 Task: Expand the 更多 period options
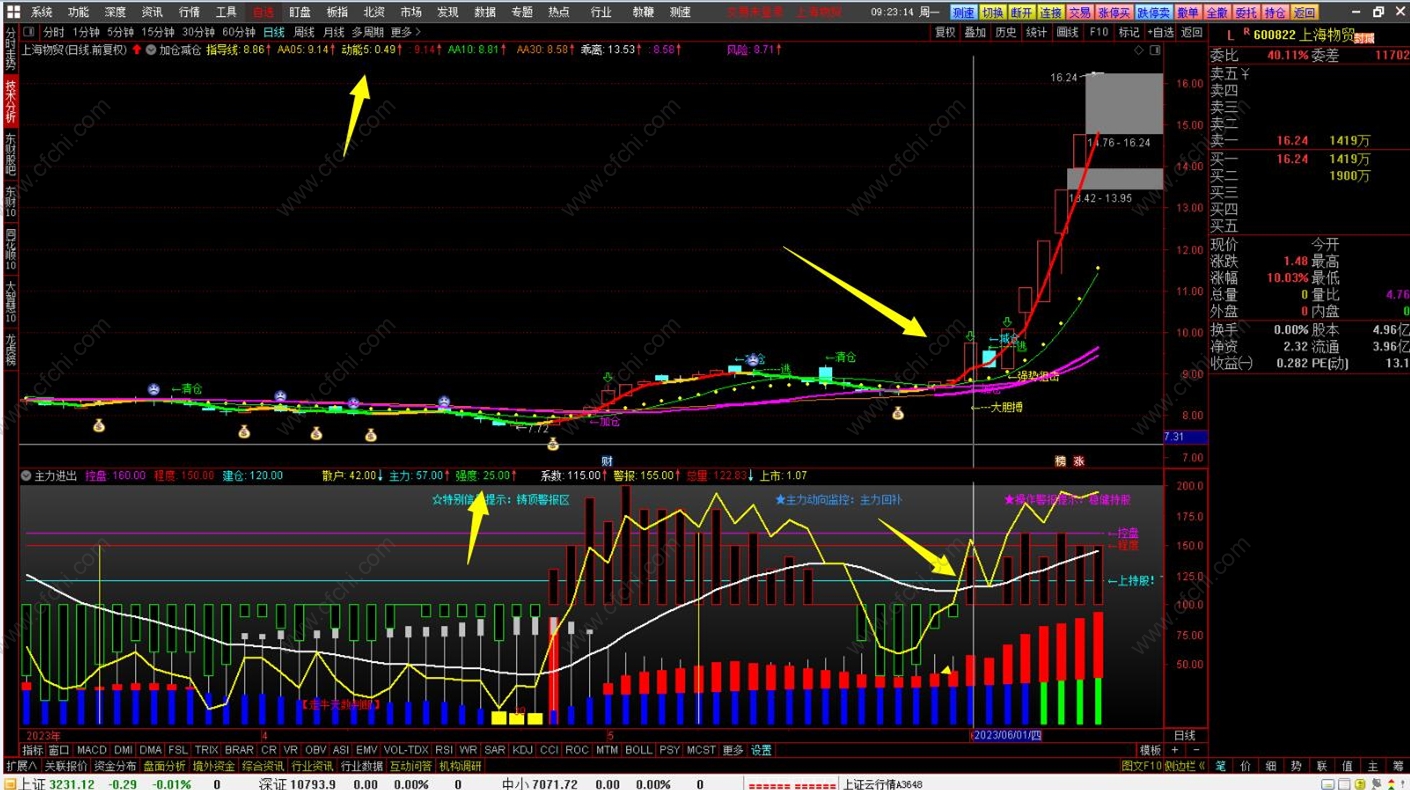(405, 32)
